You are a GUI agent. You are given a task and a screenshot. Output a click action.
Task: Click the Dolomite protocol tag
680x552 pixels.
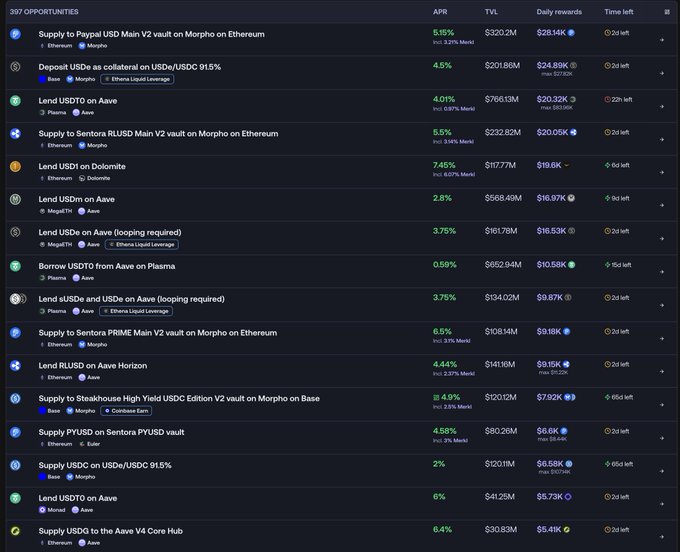point(95,178)
